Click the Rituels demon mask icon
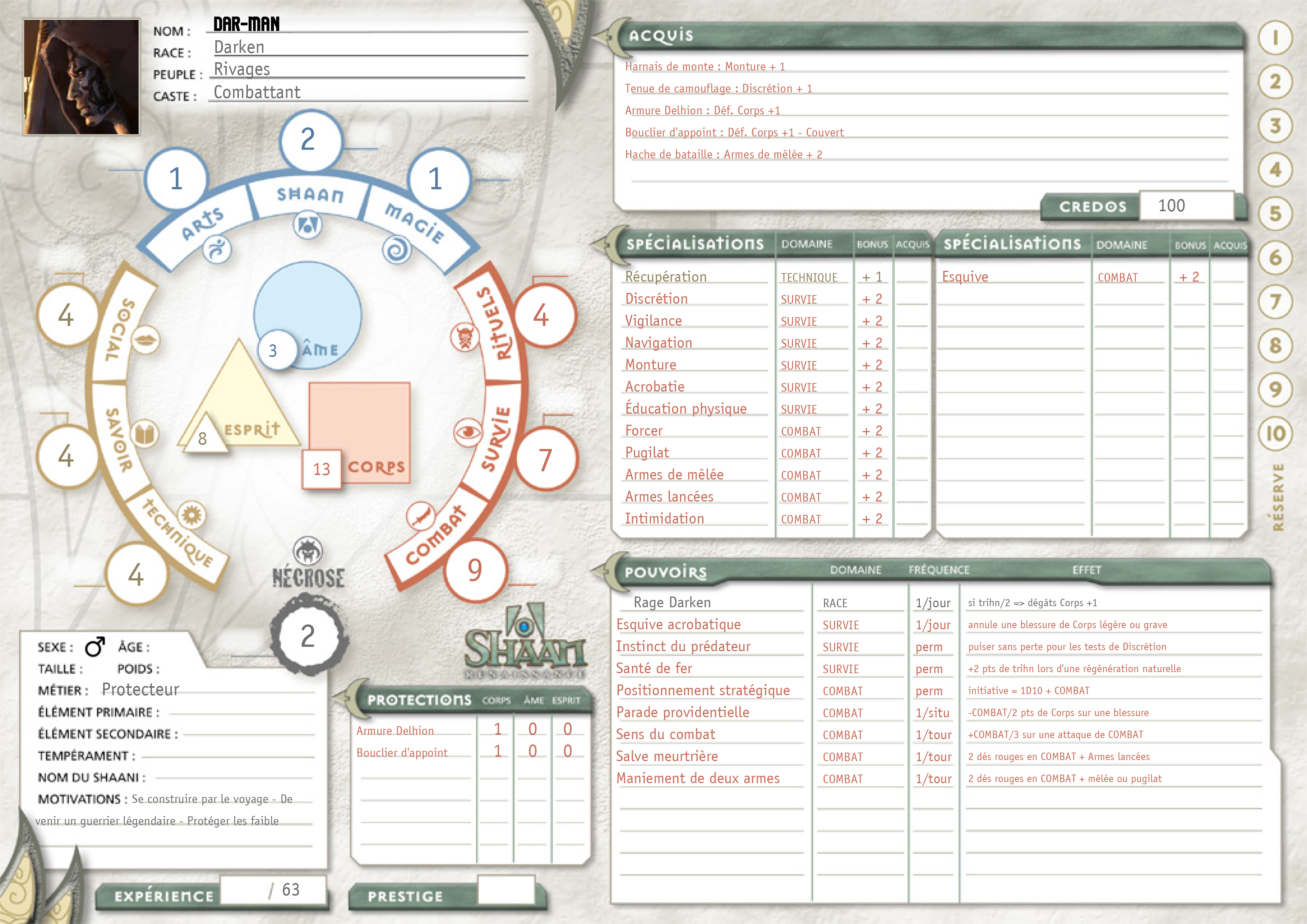 pyautogui.click(x=465, y=337)
